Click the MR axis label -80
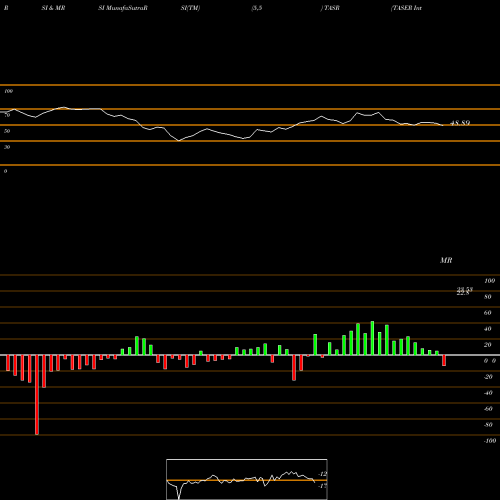Viewport: 500px width, 500px height. (488, 425)
